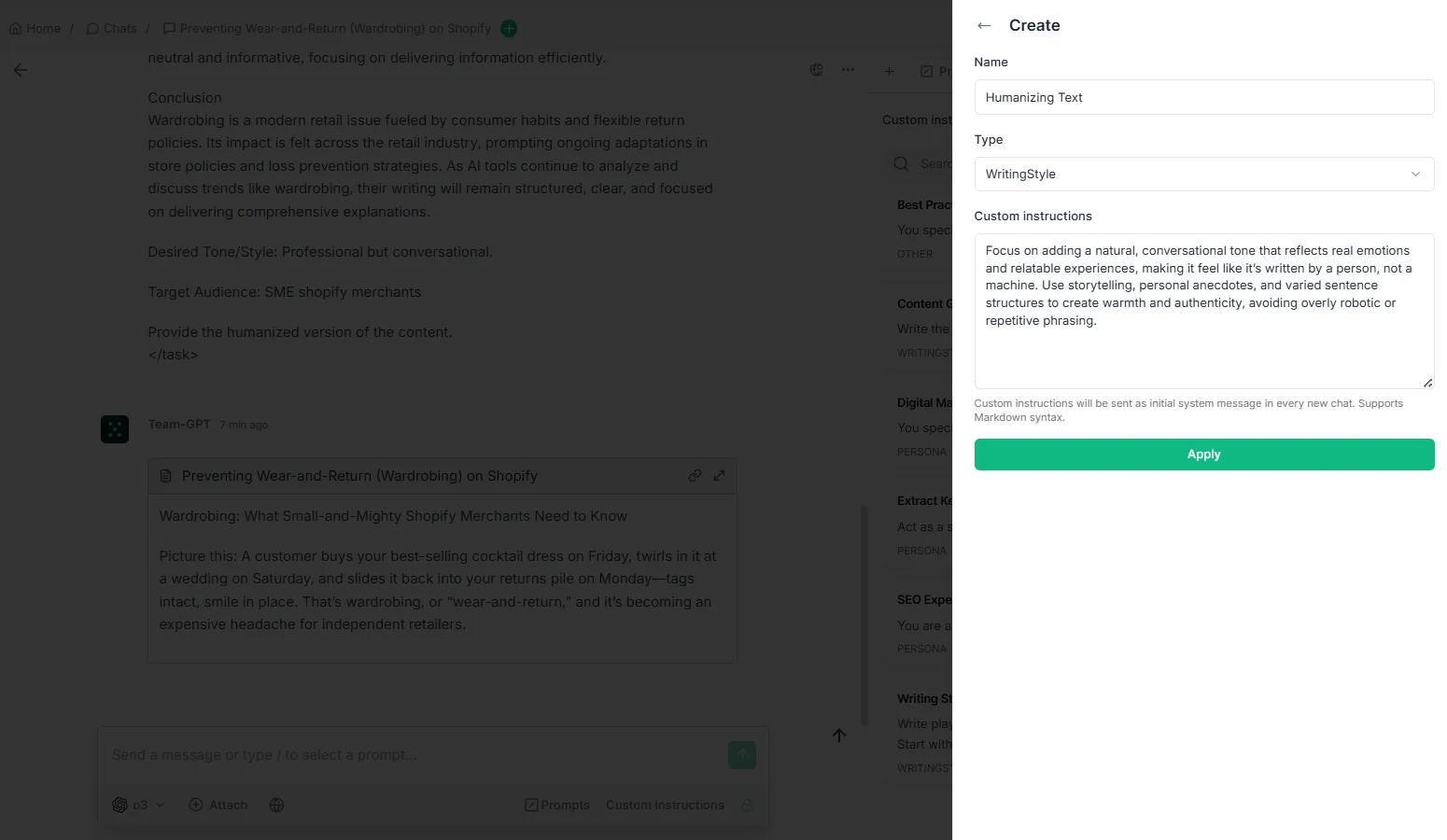Image resolution: width=1447 pixels, height=840 pixels.
Task: Open the Prompts button
Action: 557,805
